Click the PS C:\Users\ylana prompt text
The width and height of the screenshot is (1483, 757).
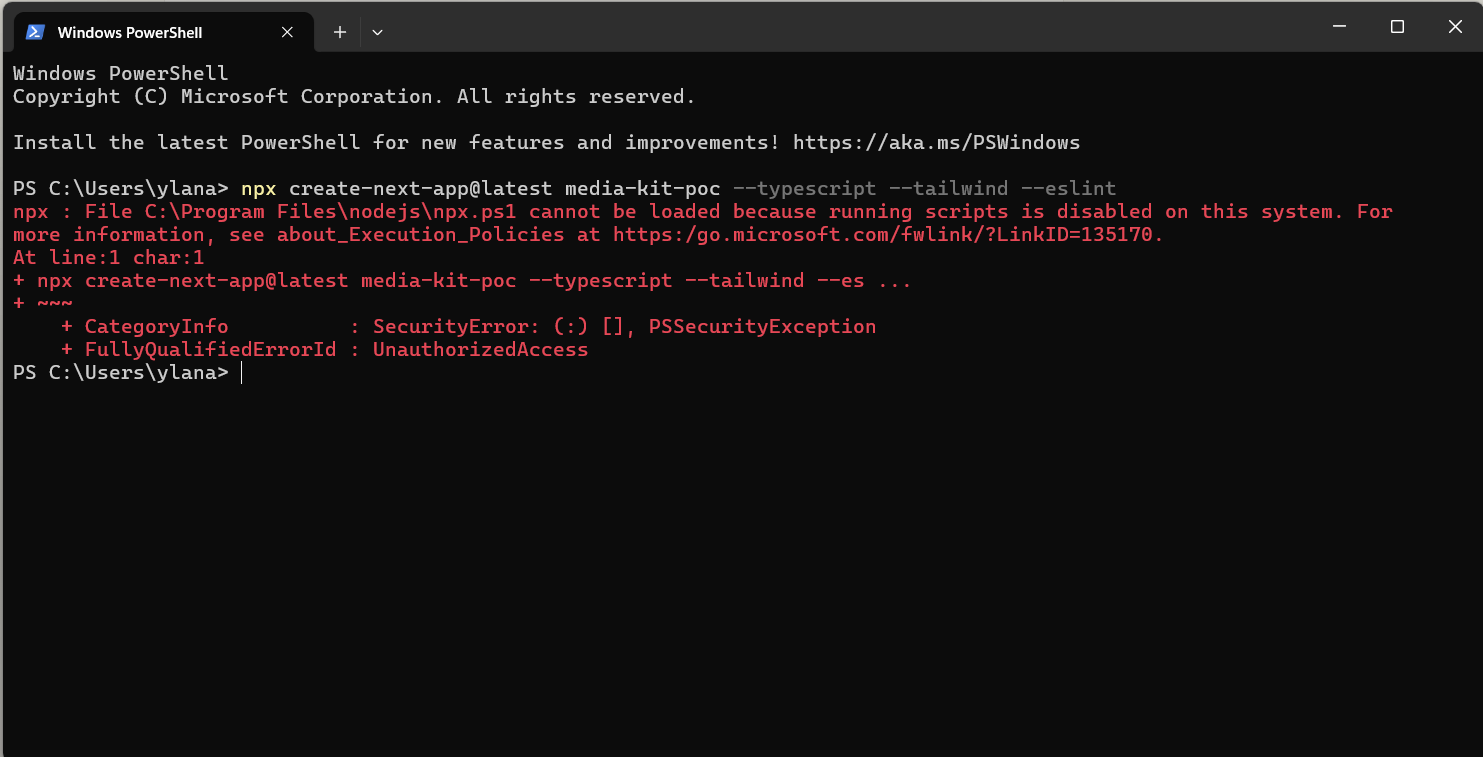point(120,372)
